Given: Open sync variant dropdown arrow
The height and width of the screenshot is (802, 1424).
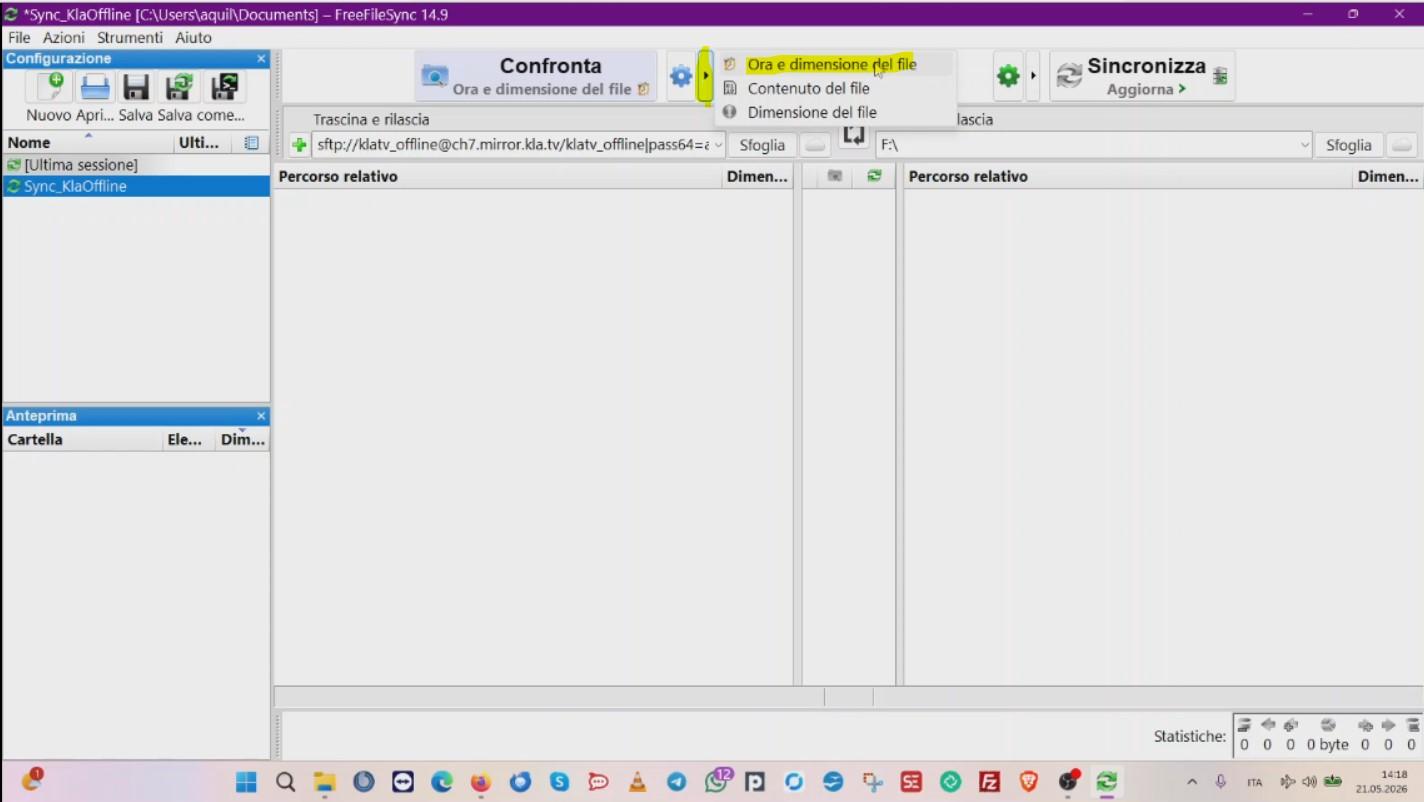Looking at the screenshot, I should click(x=1033, y=76).
